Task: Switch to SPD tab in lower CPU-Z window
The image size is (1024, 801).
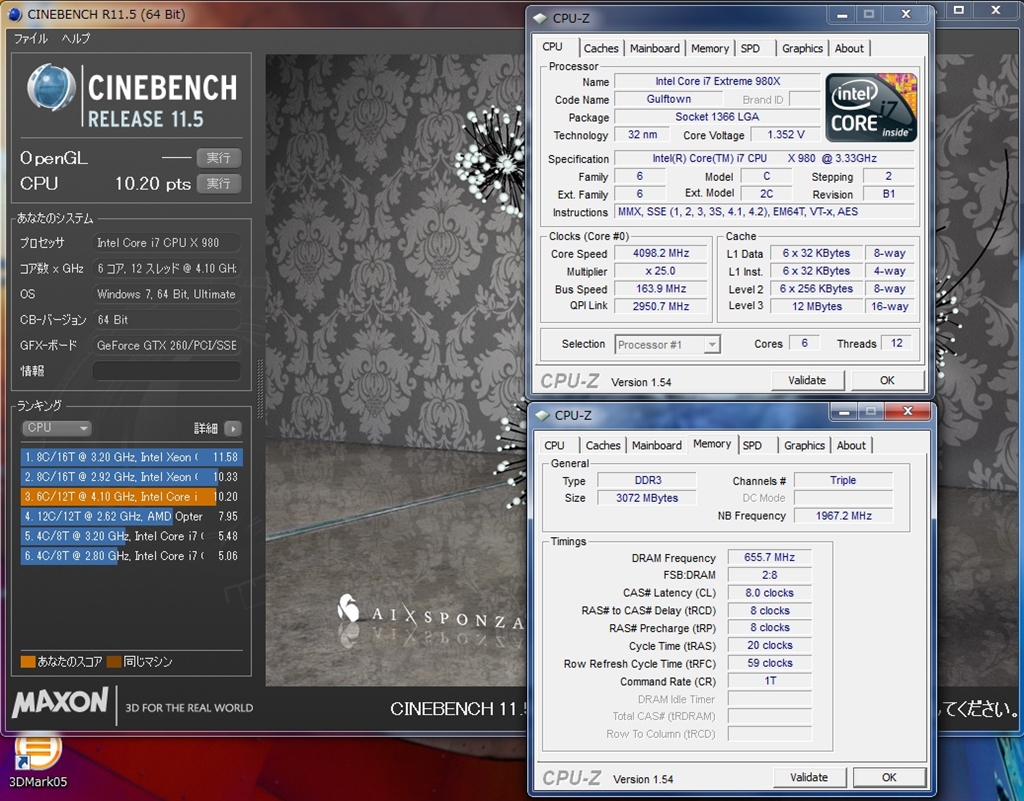Action: tap(752, 445)
